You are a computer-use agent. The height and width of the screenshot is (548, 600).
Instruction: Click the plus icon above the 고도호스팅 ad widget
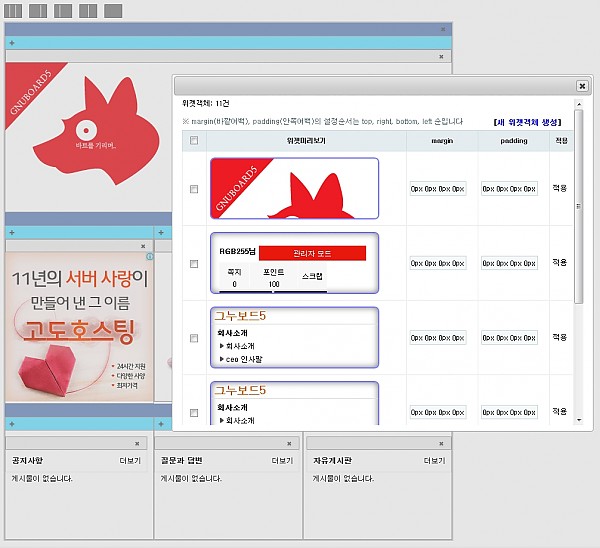click(x=12, y=232)
